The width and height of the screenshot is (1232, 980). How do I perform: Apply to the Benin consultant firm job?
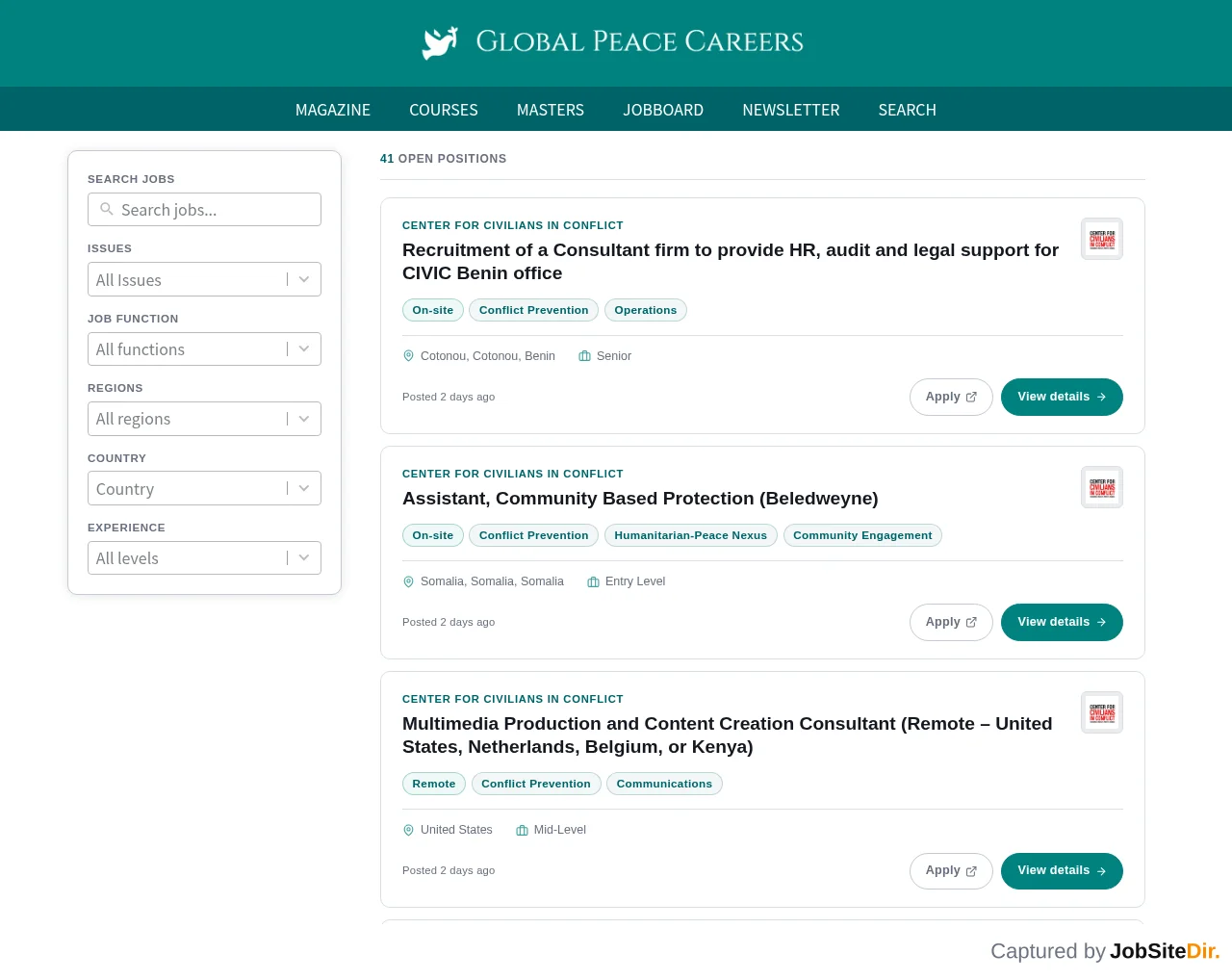[951, 397]
